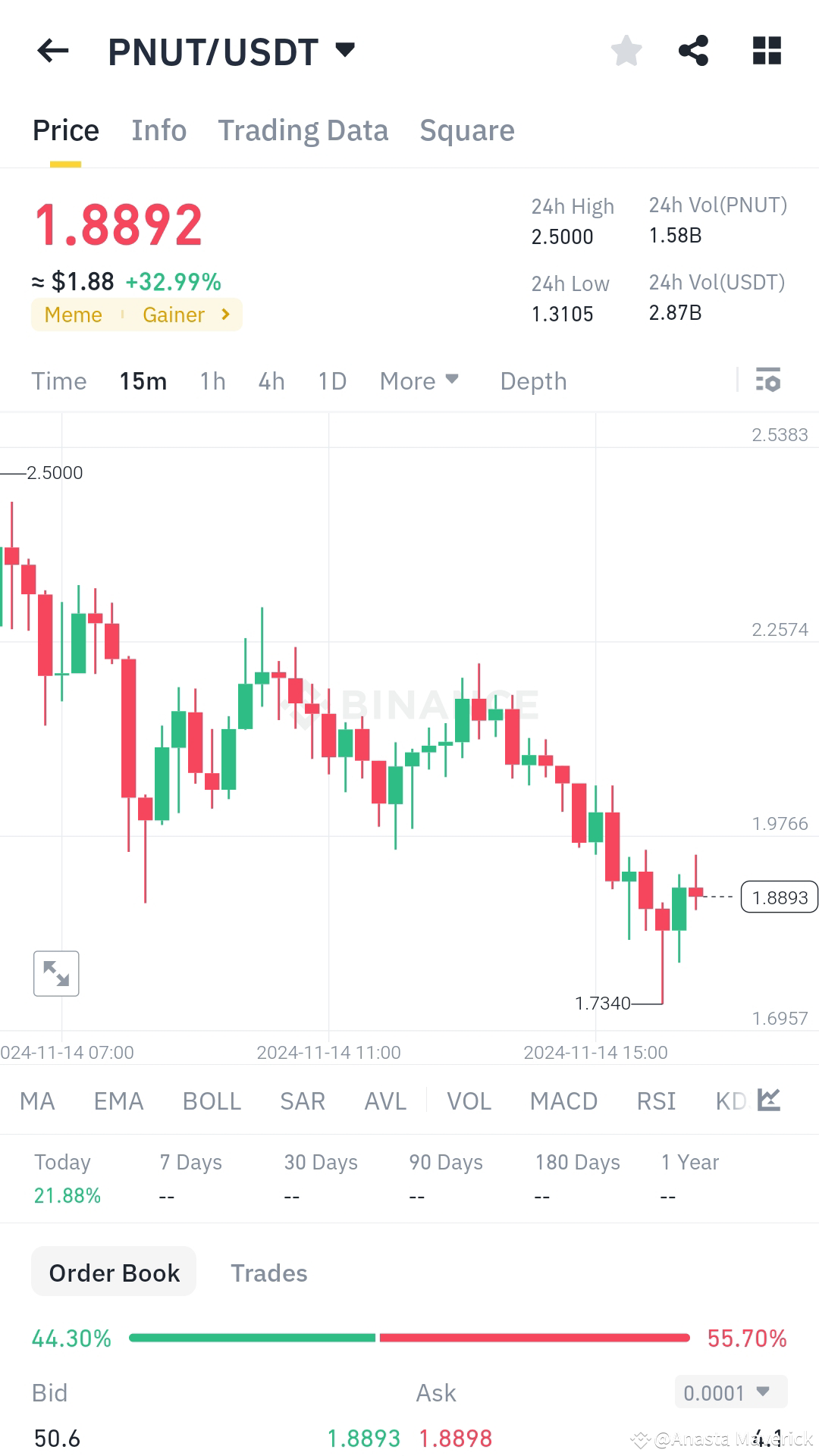Viewport: 819px width, 1456px height.
Task: Select the Square tab
Action: [466, 130]
